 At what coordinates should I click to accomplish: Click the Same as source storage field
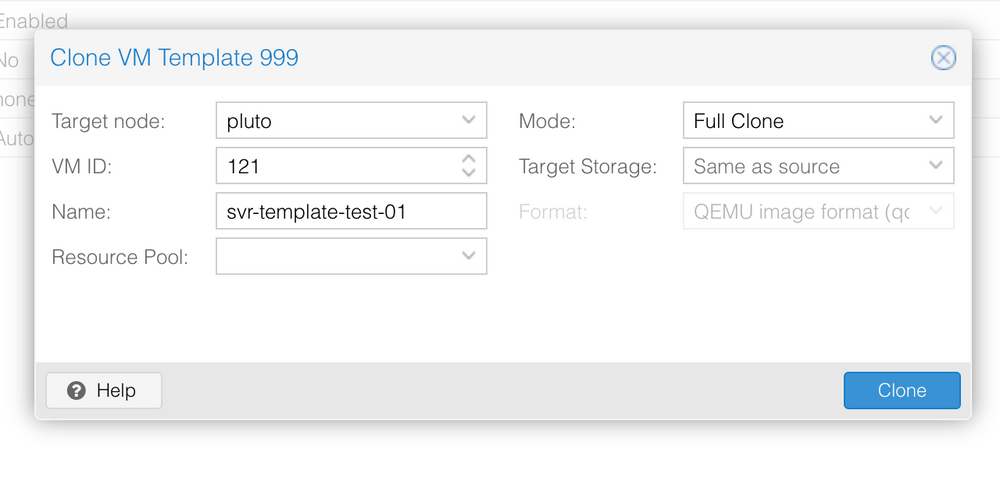point(800,166)
